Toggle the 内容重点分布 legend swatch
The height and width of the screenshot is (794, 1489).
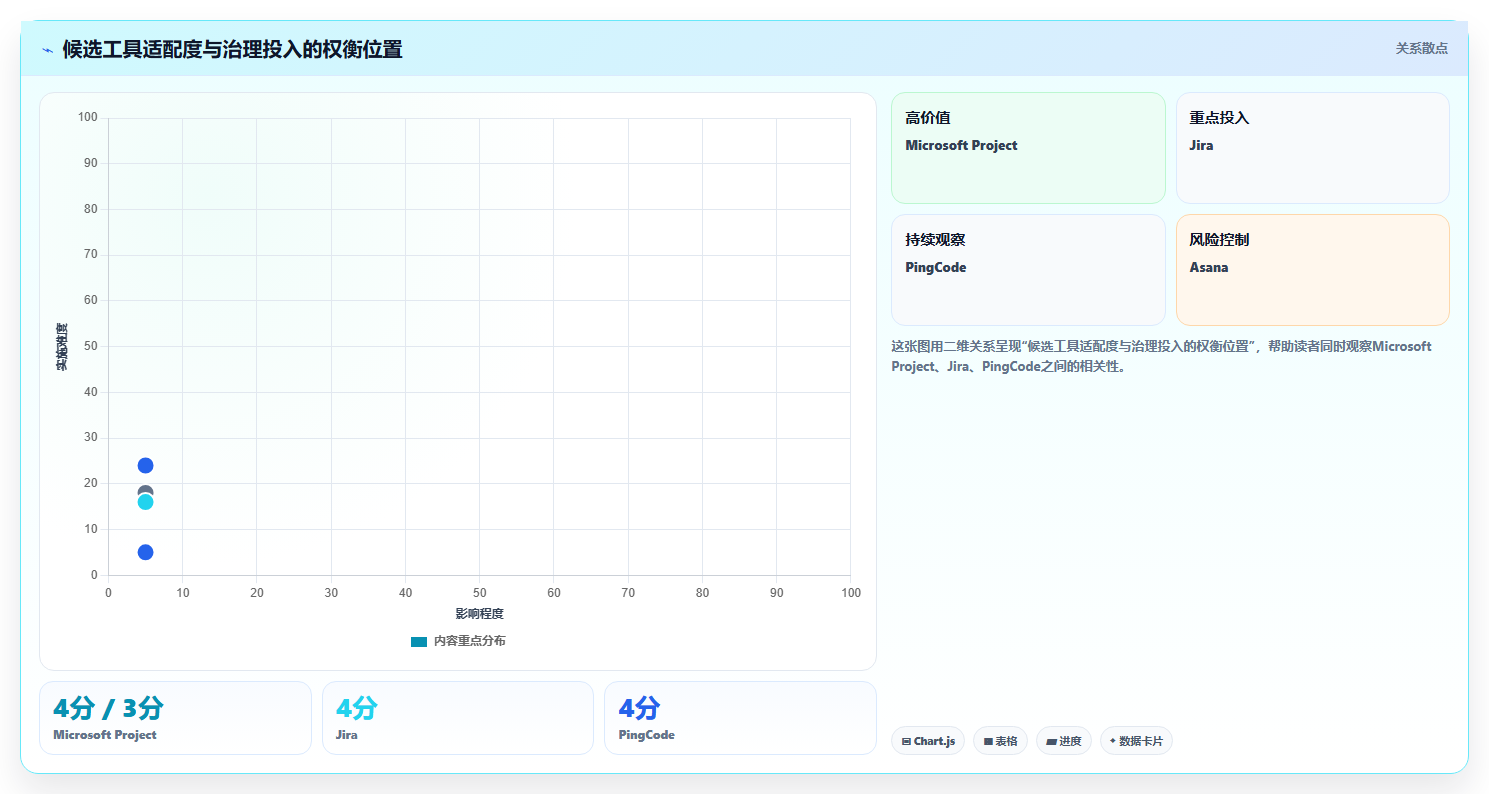pos(419,641)
